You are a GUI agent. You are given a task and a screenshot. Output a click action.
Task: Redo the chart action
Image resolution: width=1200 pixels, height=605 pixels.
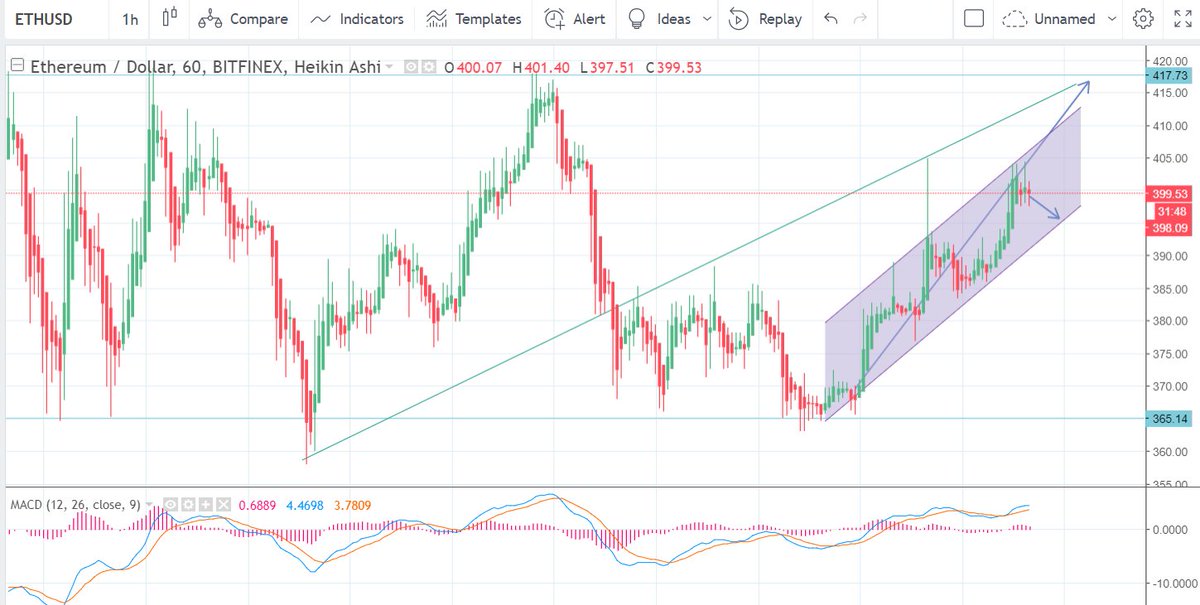coord(862,18)
